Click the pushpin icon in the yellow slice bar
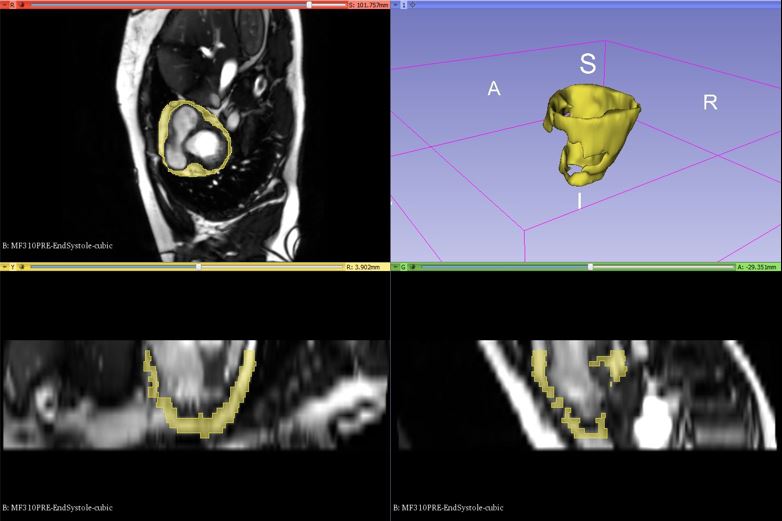782x521 pixels. tap(4, 267)
